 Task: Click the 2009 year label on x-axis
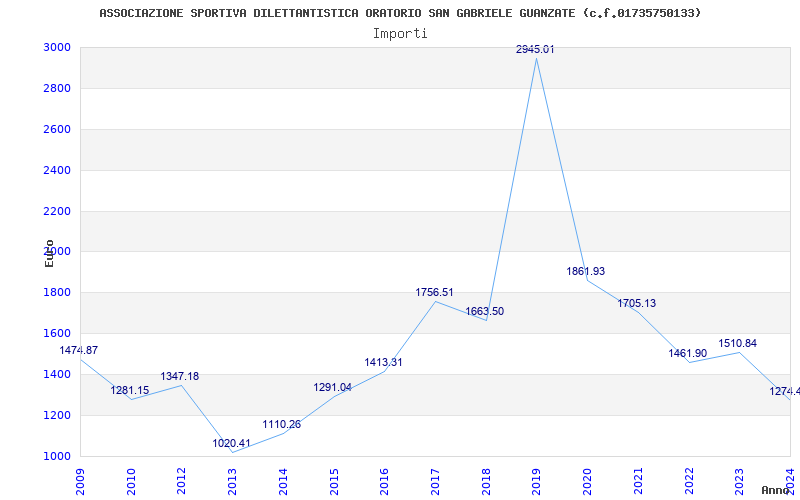[x=80, y=482]
